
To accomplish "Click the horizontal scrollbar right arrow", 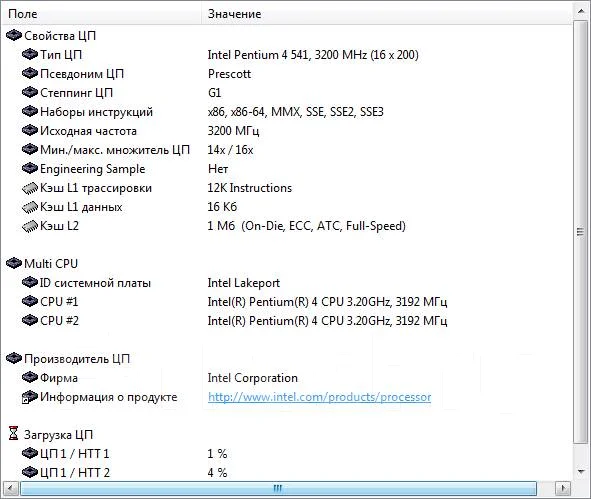I will 563,489.
